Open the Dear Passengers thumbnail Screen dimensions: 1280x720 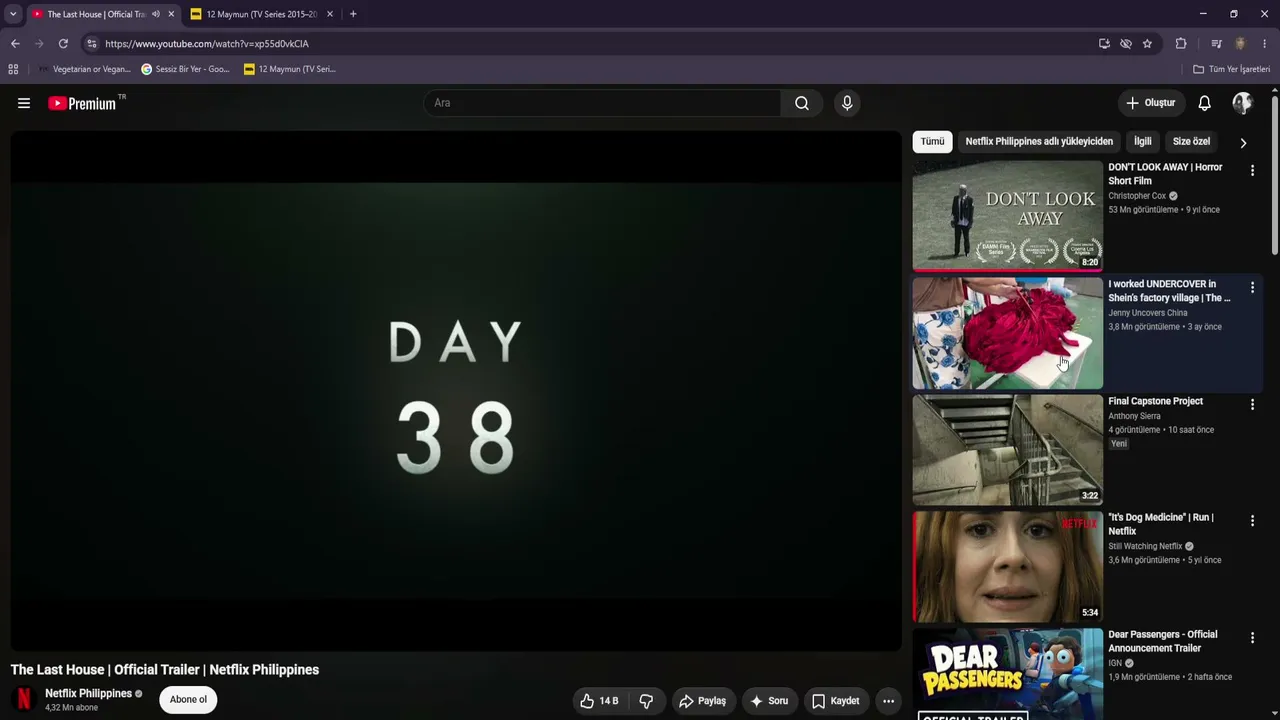coord(1007,674)
